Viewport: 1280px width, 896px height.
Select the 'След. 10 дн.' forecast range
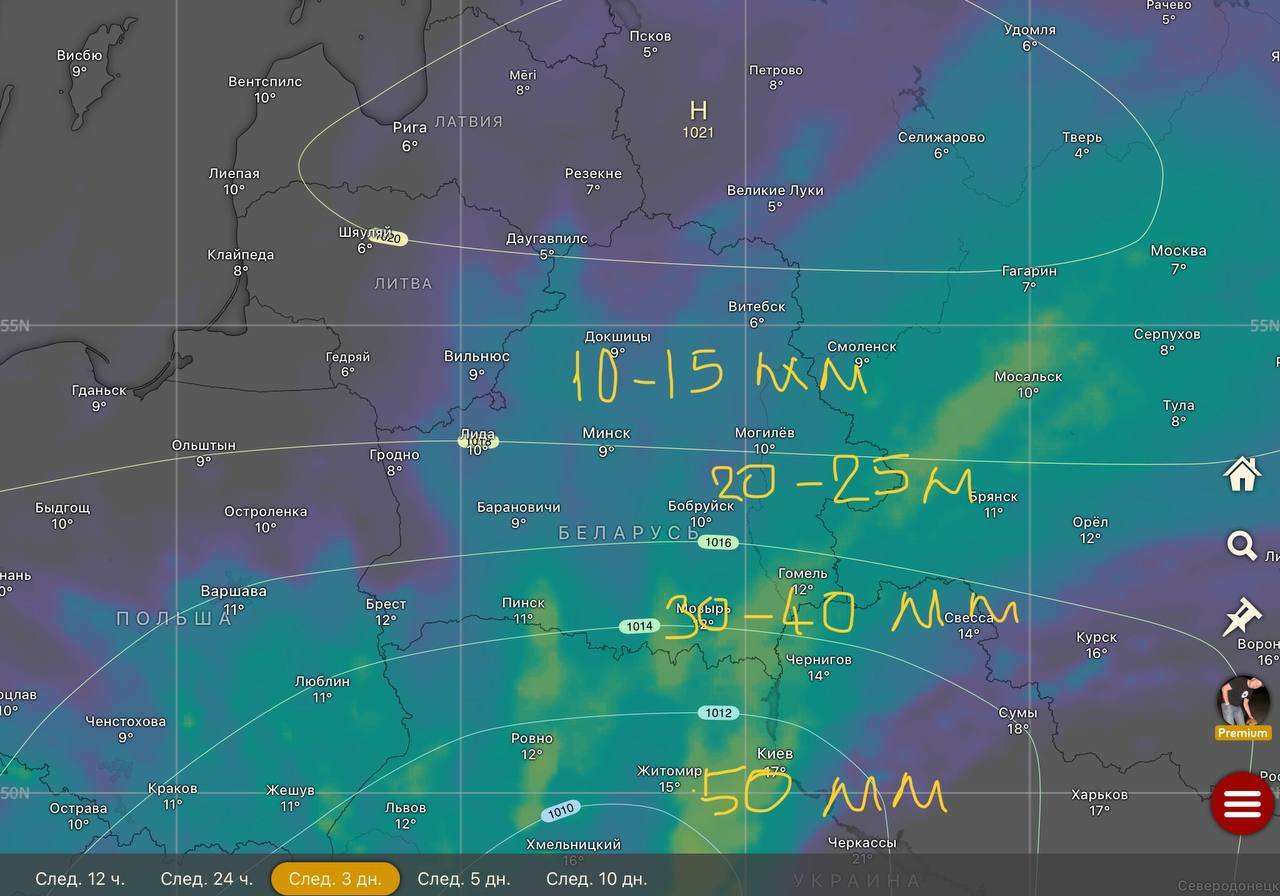[596, 879]
